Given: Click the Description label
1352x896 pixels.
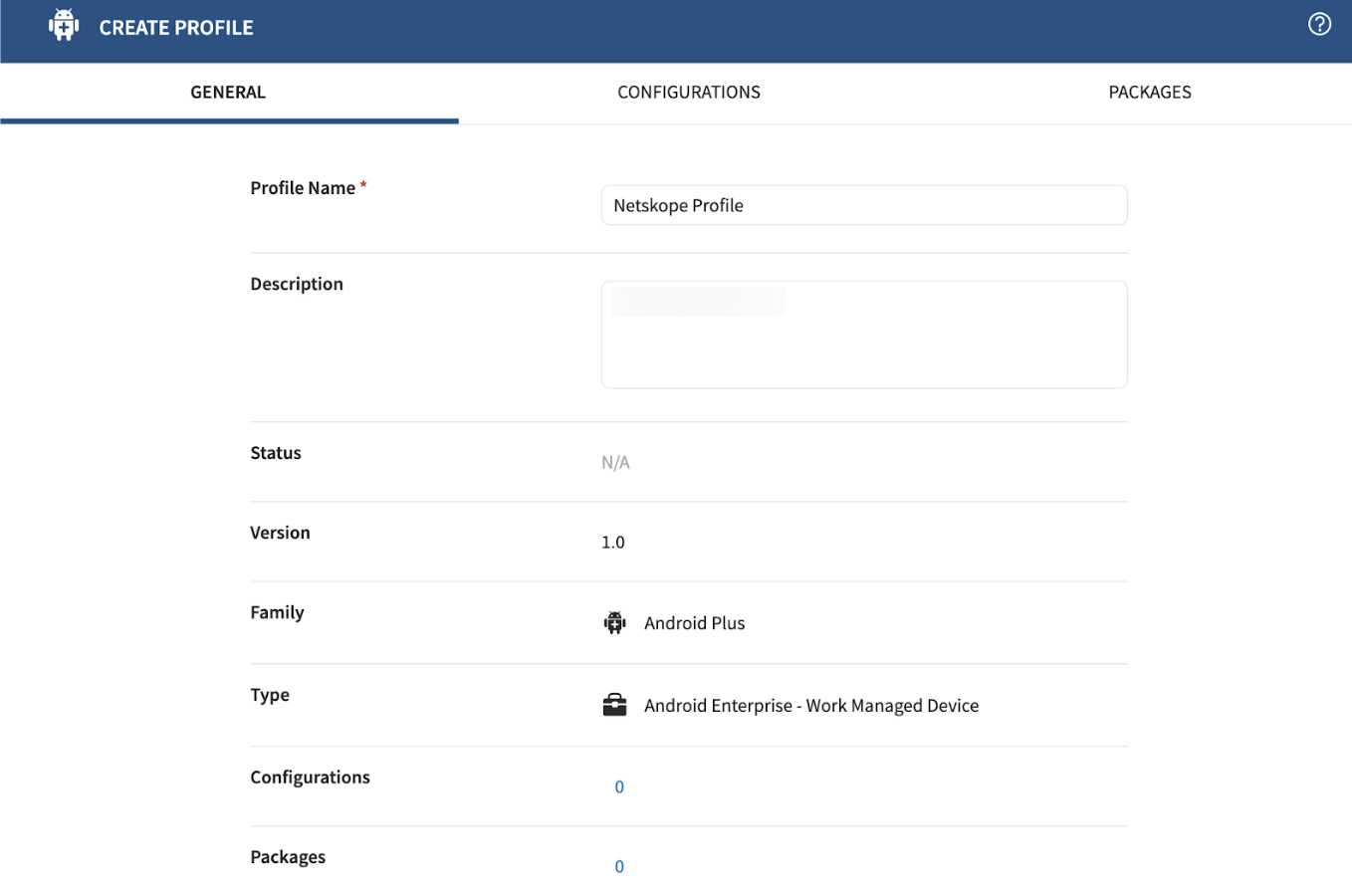Looking at the screenshot, I should [297, 284].
